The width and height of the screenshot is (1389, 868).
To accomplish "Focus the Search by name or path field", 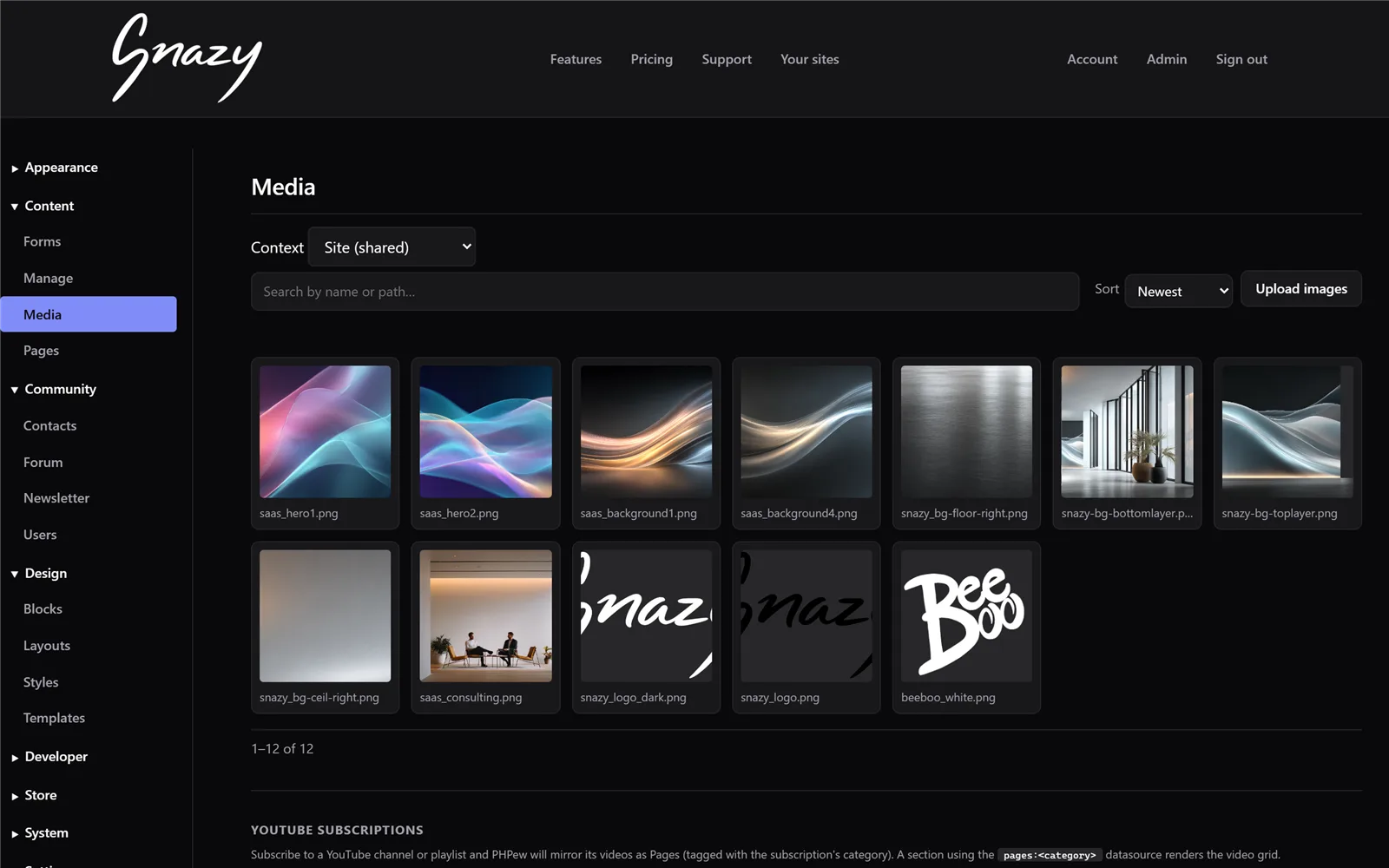I will click(x=665, y=292).
